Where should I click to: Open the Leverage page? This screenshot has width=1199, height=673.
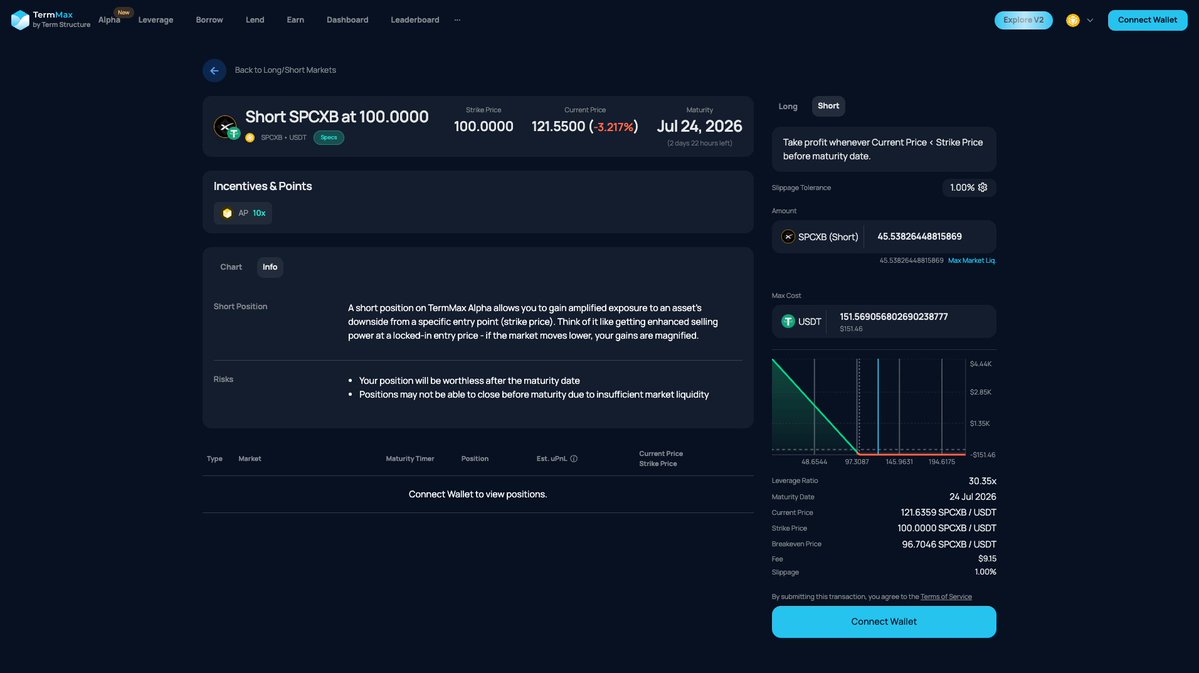click(156, 20)
